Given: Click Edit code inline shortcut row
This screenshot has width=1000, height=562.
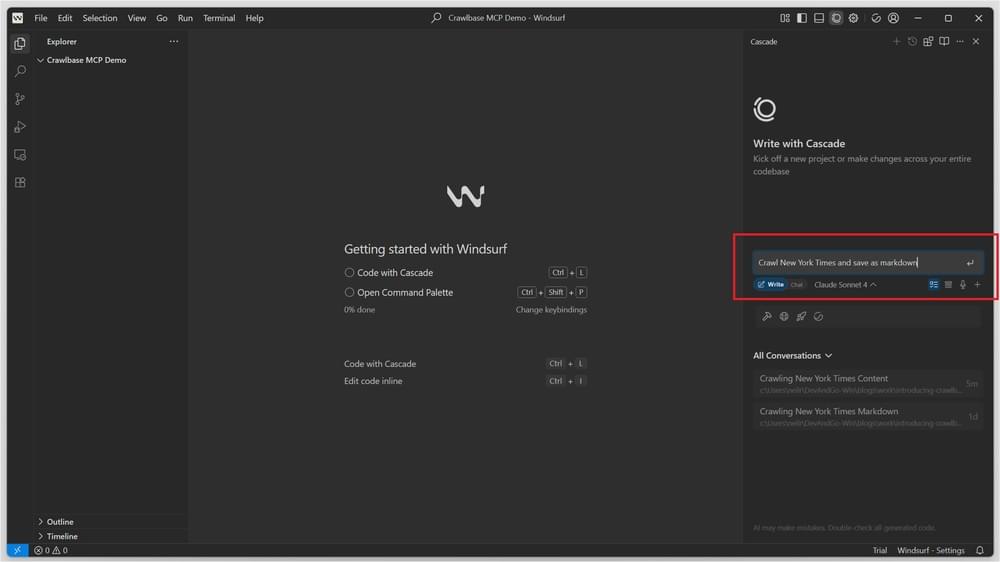Looking at the screenshot, I should [465, 381].
